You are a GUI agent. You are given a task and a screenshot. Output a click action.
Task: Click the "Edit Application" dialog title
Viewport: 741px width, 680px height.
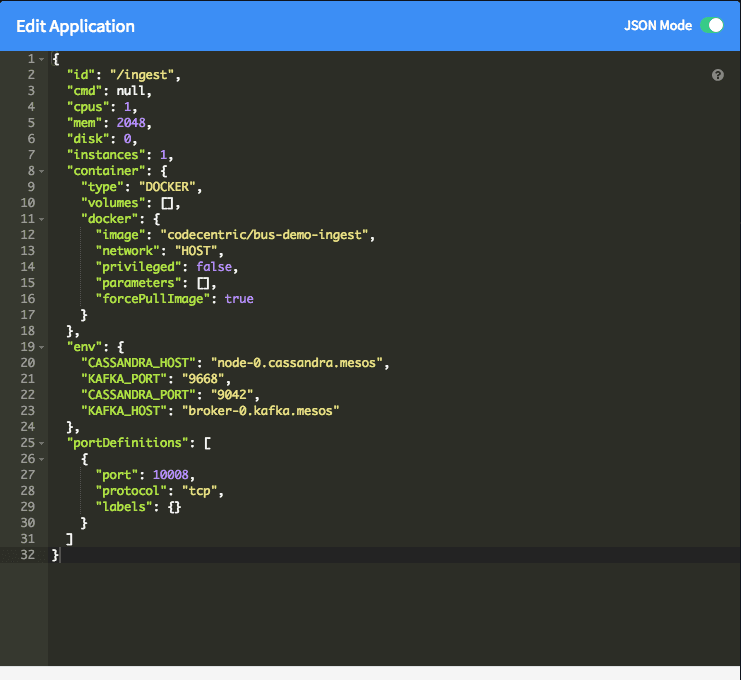pyautogui.click(x=75, y=27)
